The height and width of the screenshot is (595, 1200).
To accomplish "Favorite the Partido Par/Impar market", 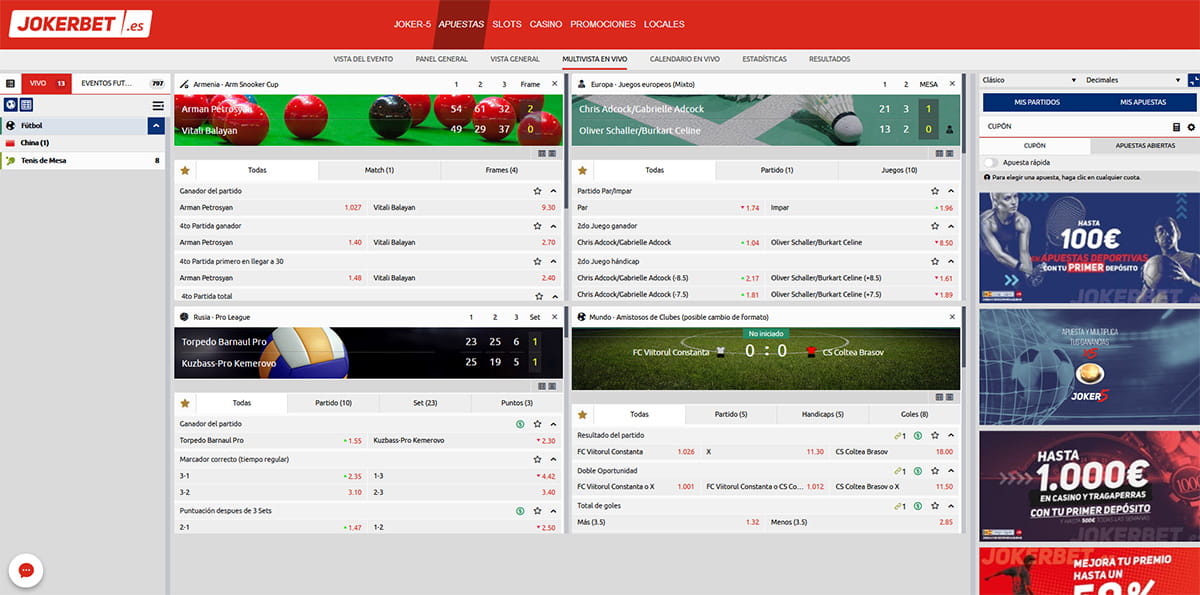I will tap(935, 190).
